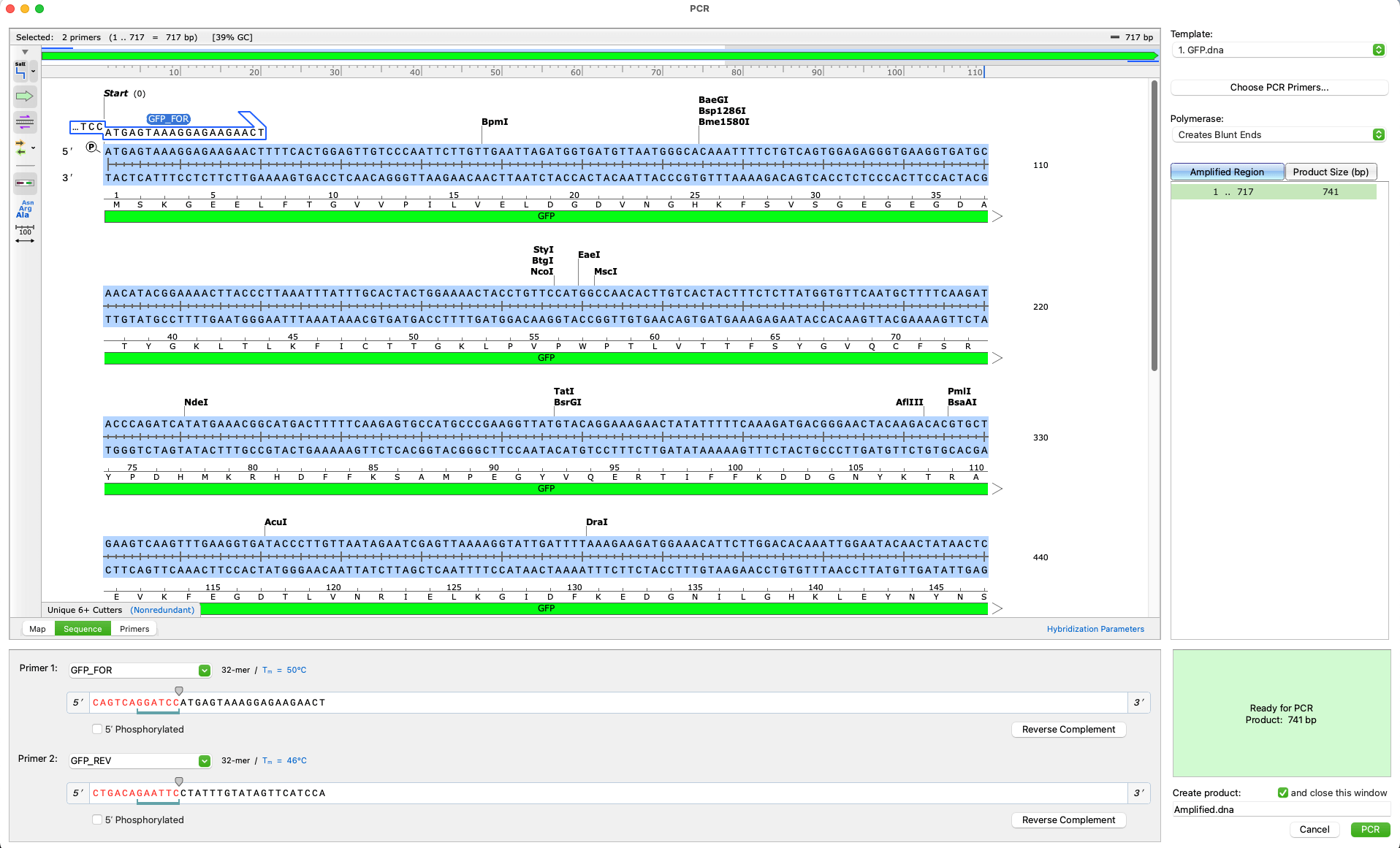Screen dimensions: 1400x848
Task: Toggle the primers display icon
Action: [x=25, y=122]
